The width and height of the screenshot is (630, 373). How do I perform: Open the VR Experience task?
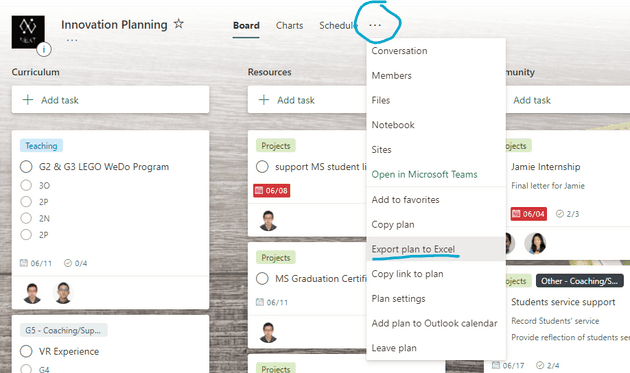click(69, 351)
